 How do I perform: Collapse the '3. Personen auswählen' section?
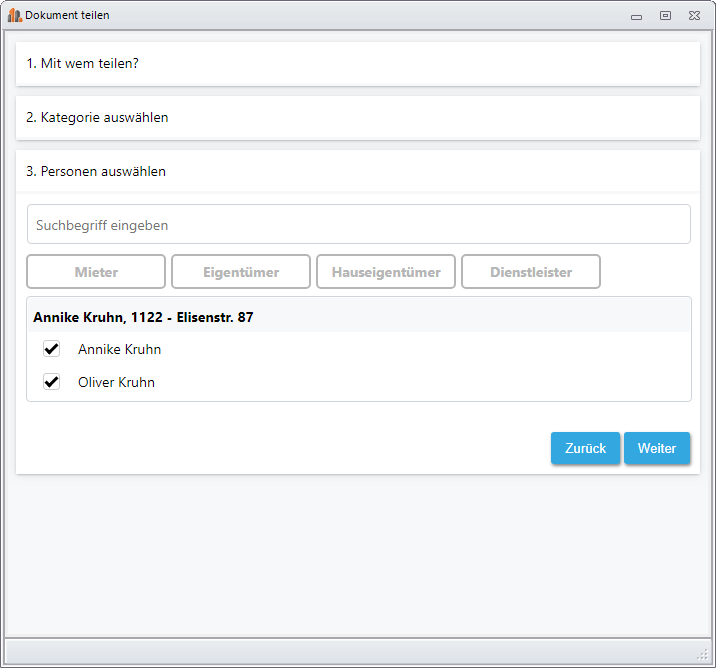click(358, 171)
